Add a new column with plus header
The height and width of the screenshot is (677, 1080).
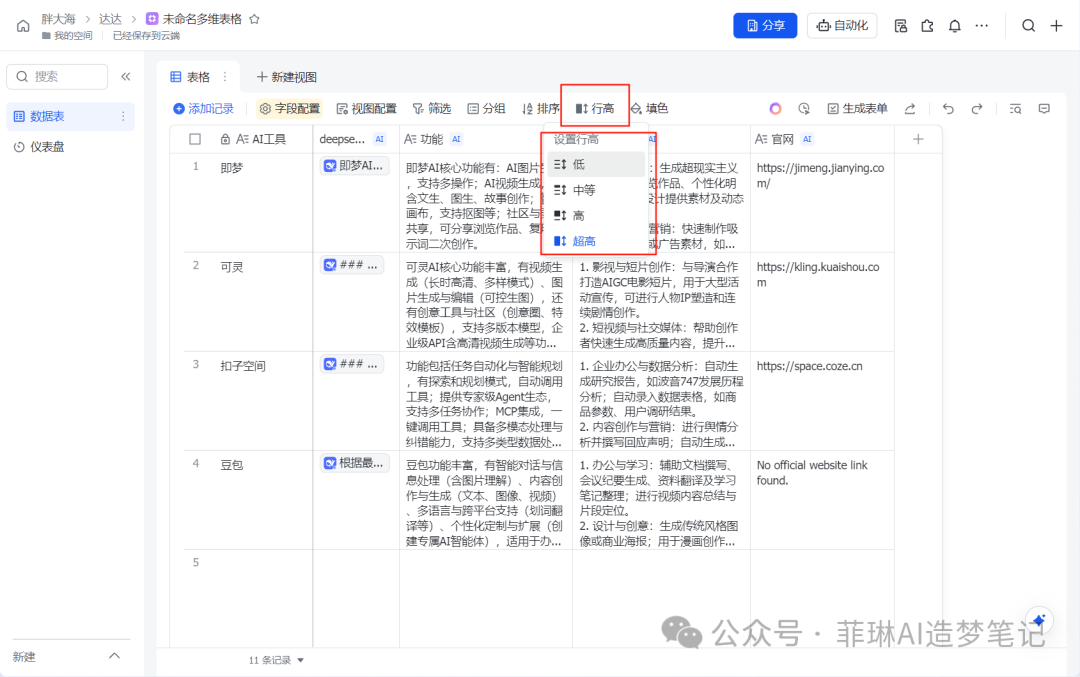point(918,139)
